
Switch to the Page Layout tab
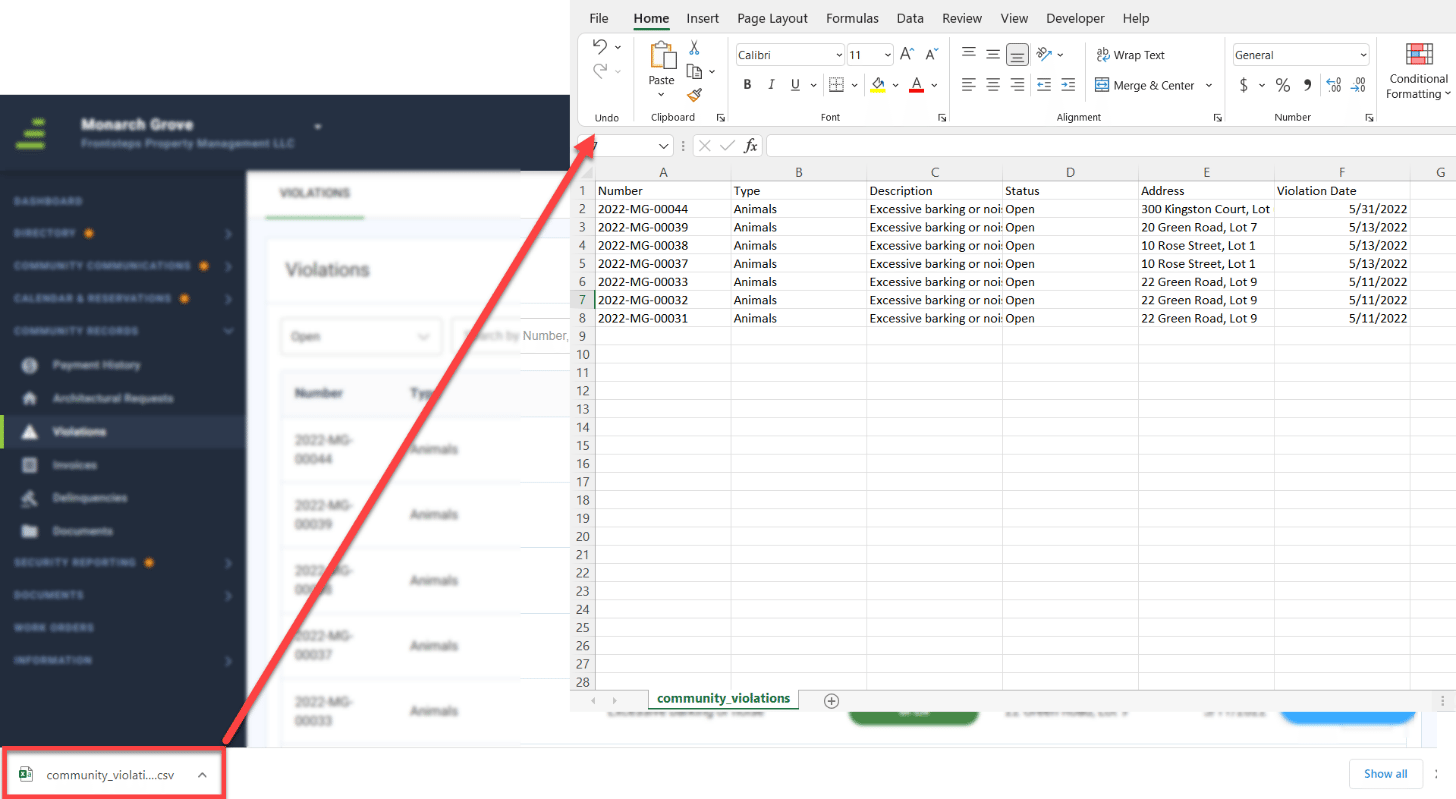(772, 18)
